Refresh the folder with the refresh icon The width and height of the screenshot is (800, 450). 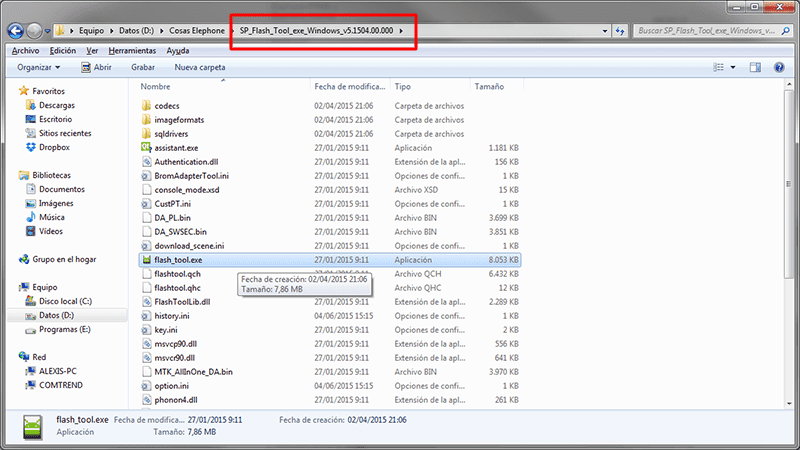(619, 31)
